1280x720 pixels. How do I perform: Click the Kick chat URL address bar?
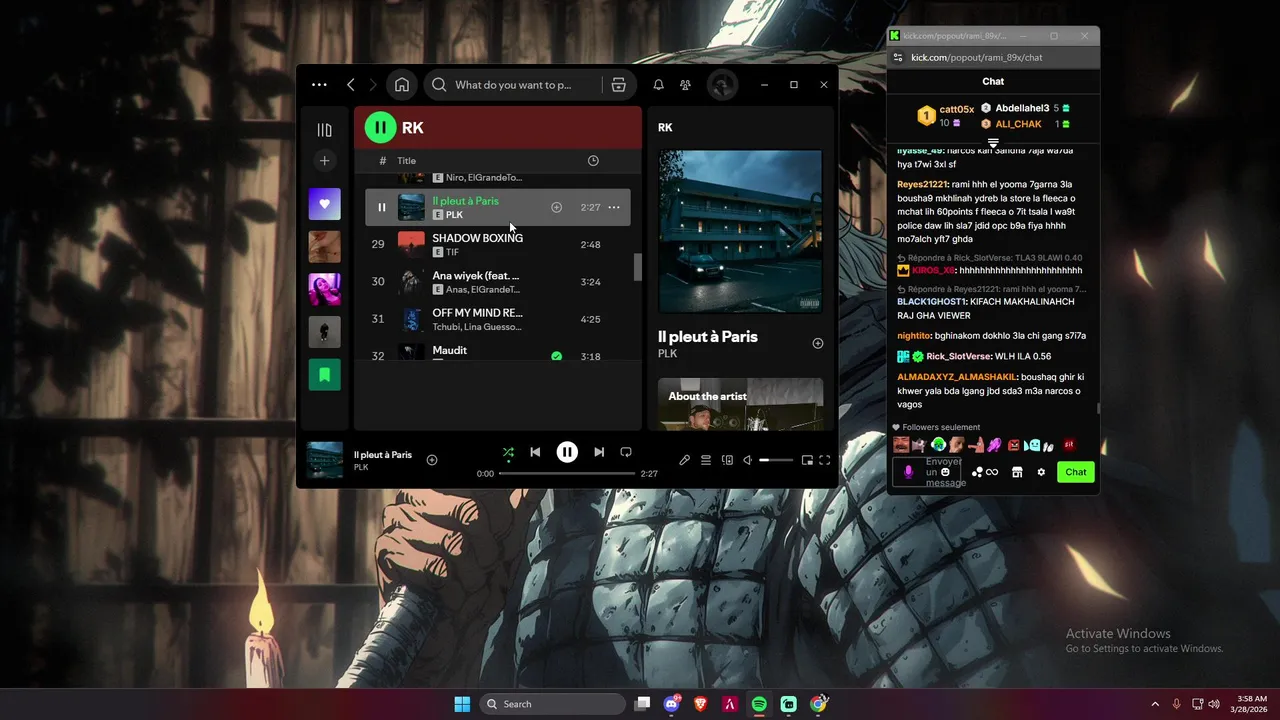976,57
